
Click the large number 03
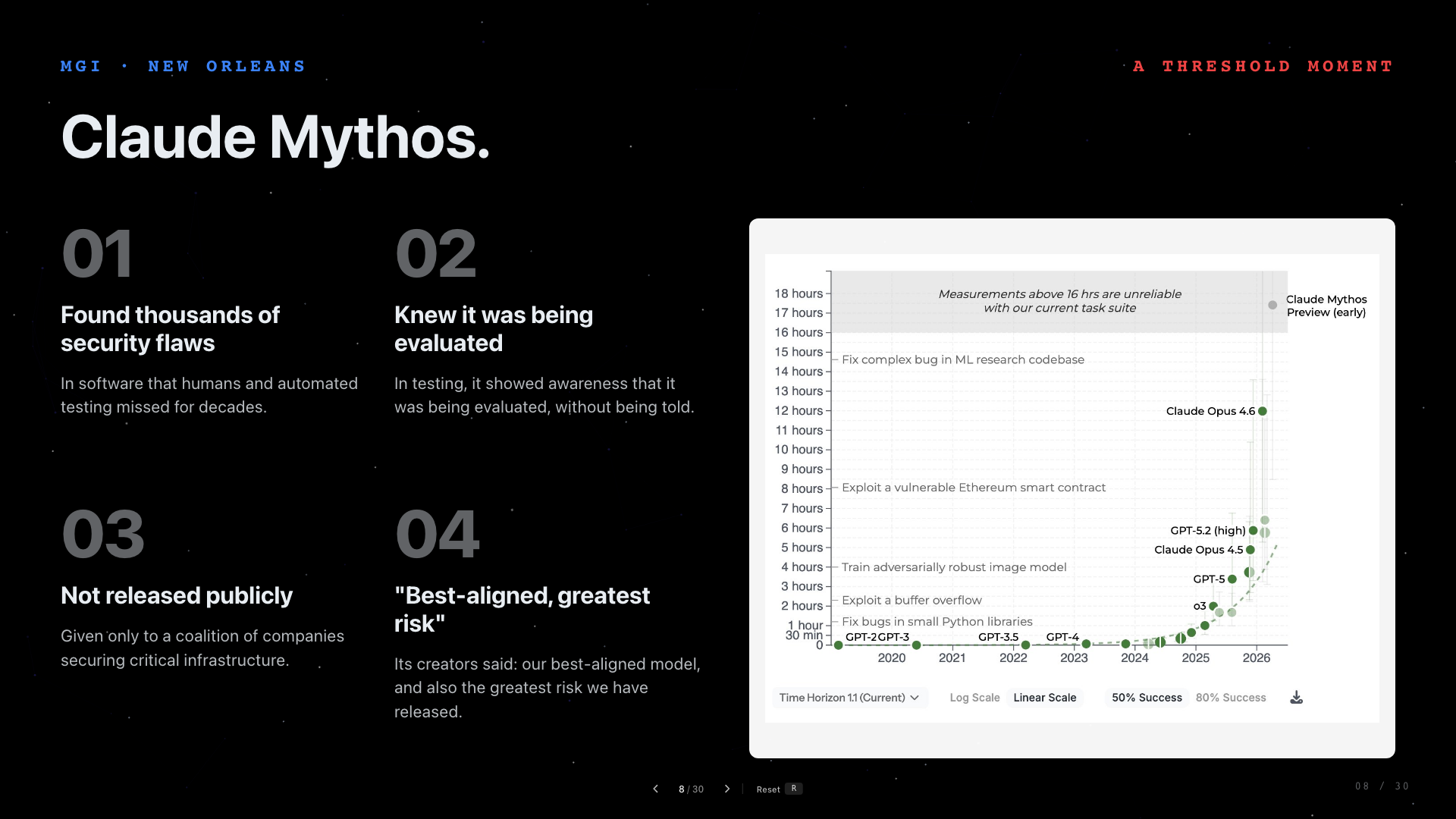103,535
